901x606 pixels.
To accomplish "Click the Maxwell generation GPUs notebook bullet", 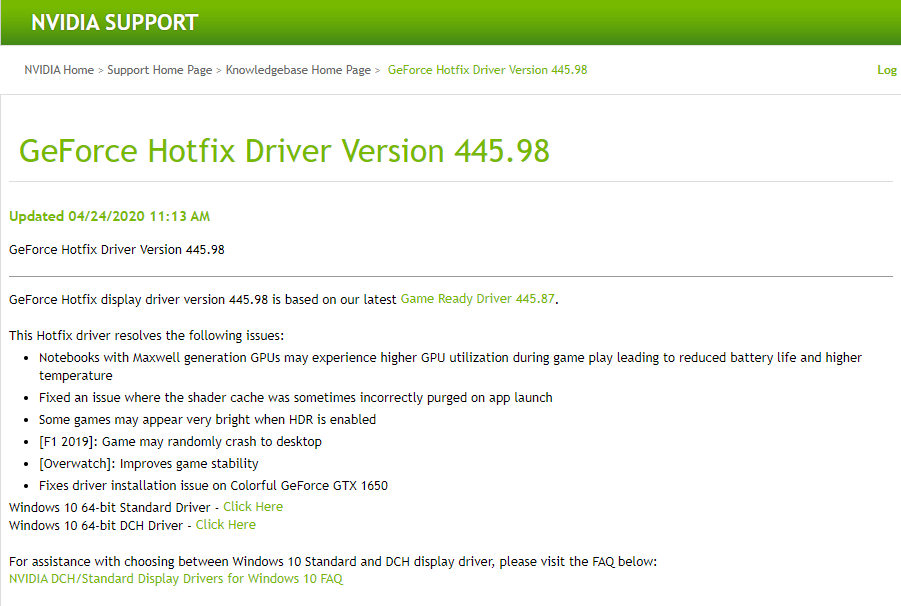I will point(450,366).
